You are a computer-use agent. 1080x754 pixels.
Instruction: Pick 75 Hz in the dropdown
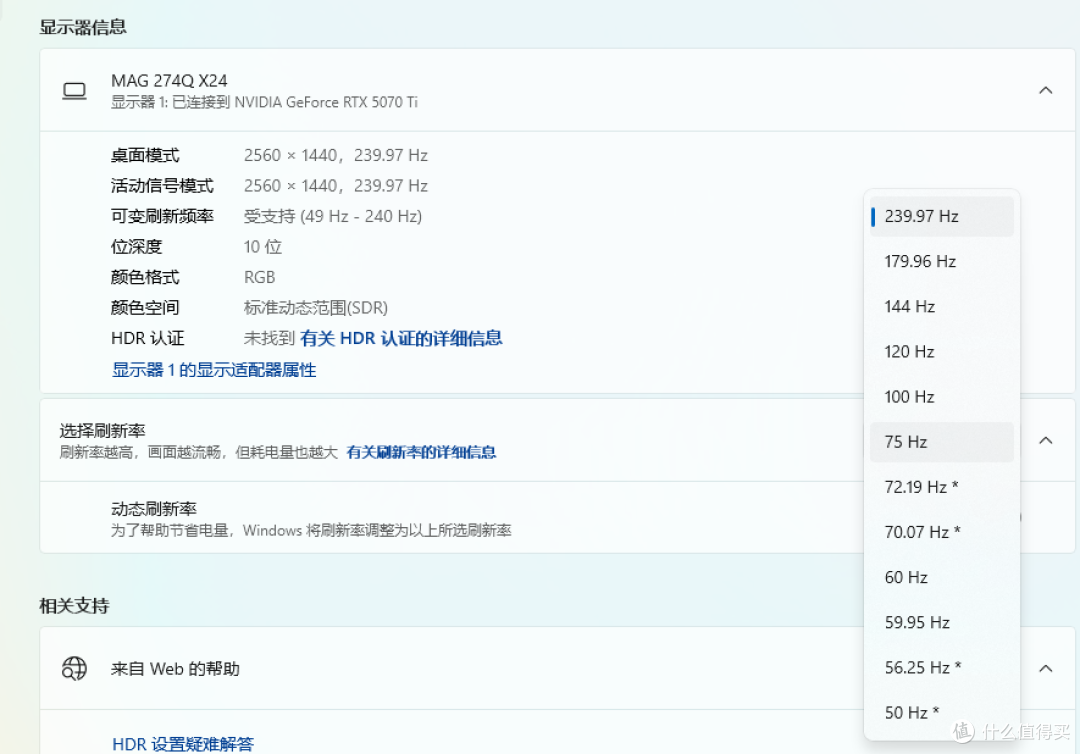pyautogui.click(x=942, y=442)
